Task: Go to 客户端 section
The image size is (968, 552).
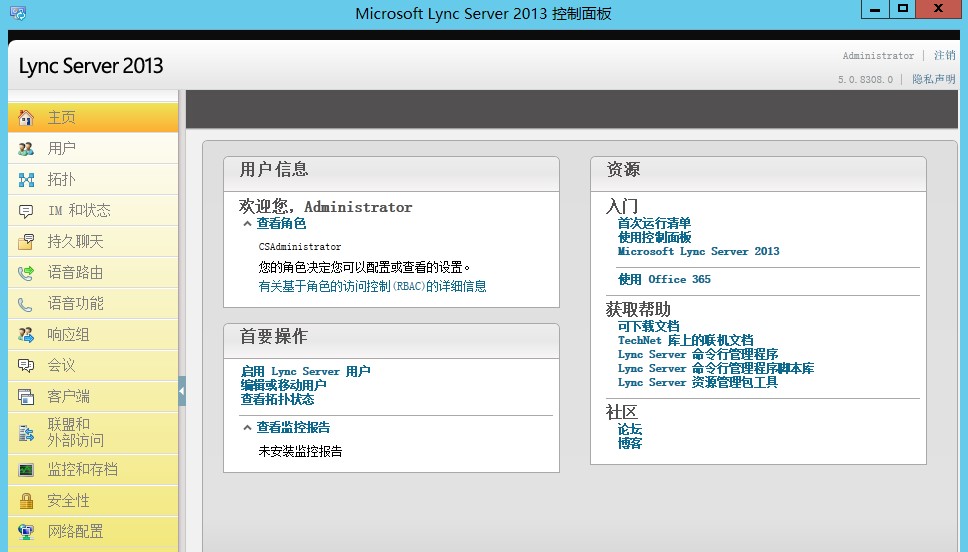Action: 93,396
